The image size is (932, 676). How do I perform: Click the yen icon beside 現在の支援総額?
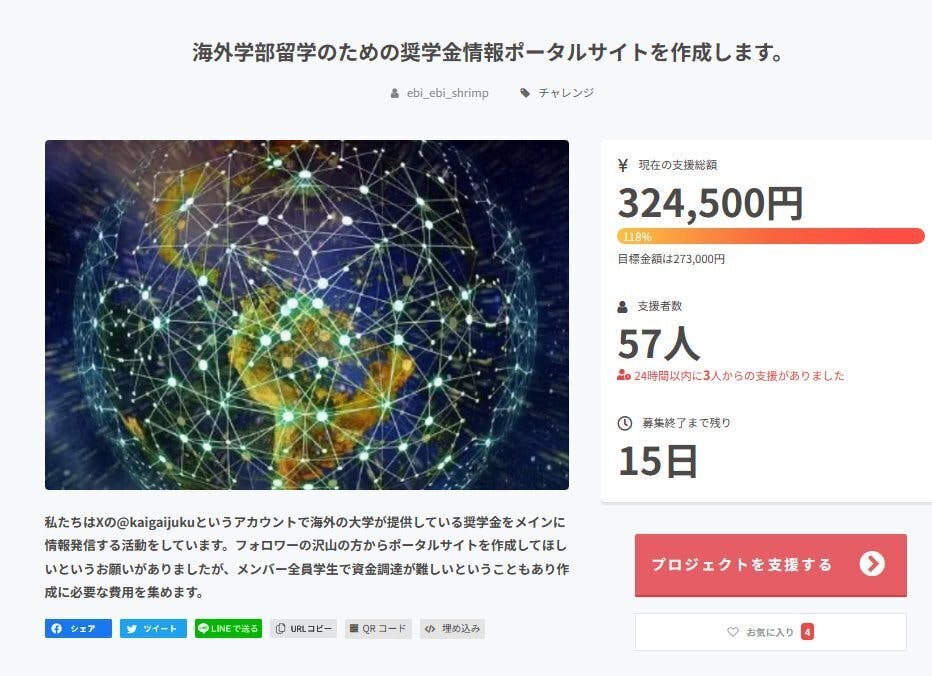[623, 165]
